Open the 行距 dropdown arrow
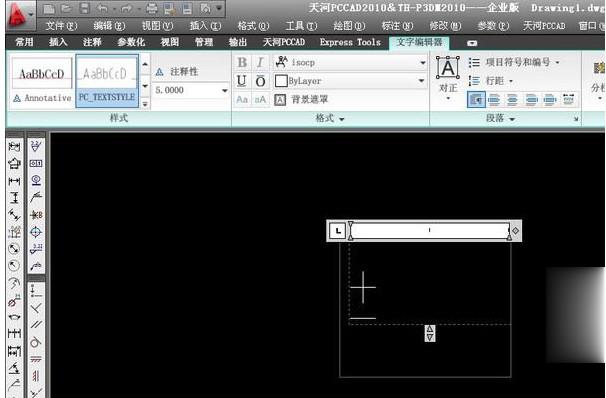The width and height of the screenshot is (606, 398). 511,81
